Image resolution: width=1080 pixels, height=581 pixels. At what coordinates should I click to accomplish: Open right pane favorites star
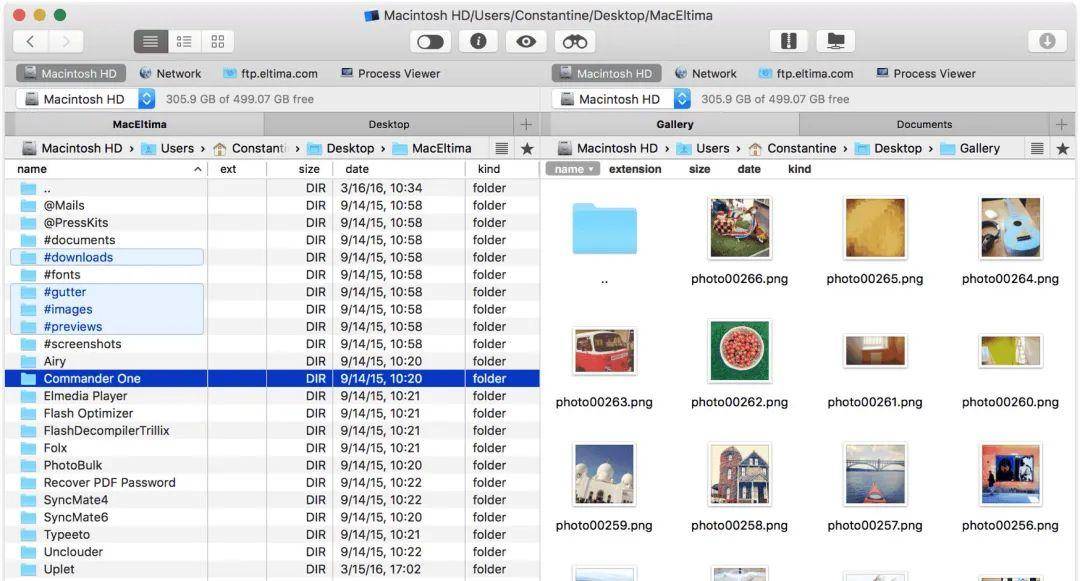click(1063, 148)
